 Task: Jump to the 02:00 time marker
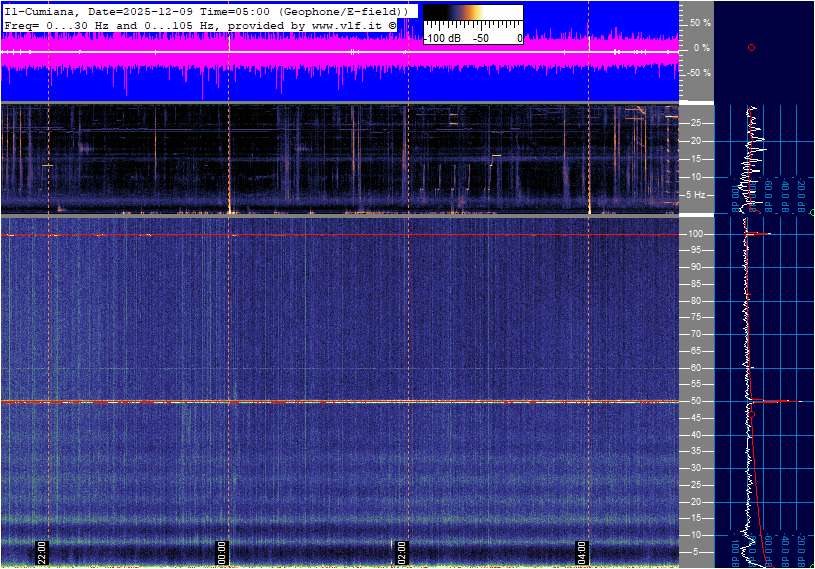click(402, 552)
